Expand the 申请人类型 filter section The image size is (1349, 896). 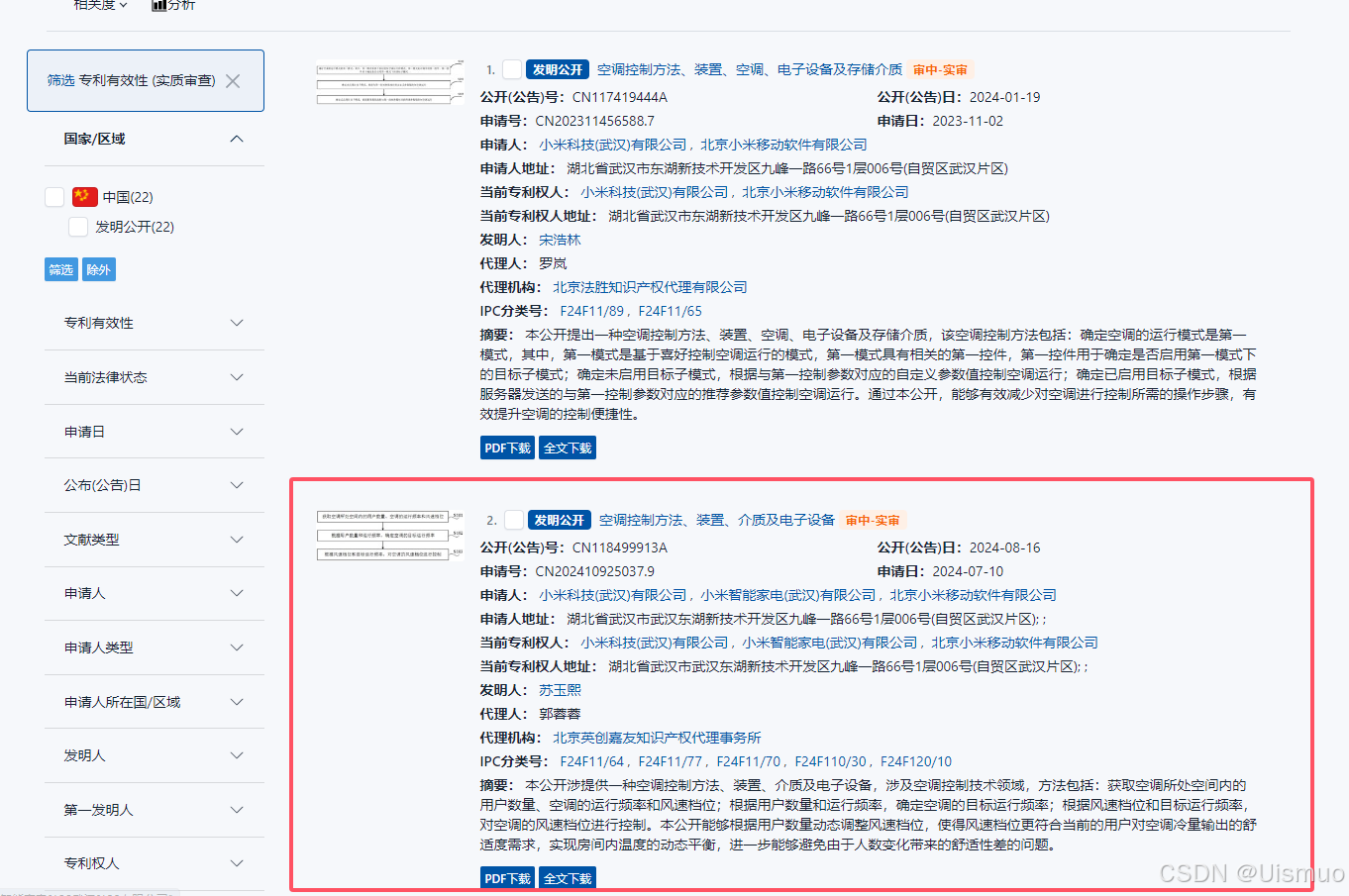(155, 647)
